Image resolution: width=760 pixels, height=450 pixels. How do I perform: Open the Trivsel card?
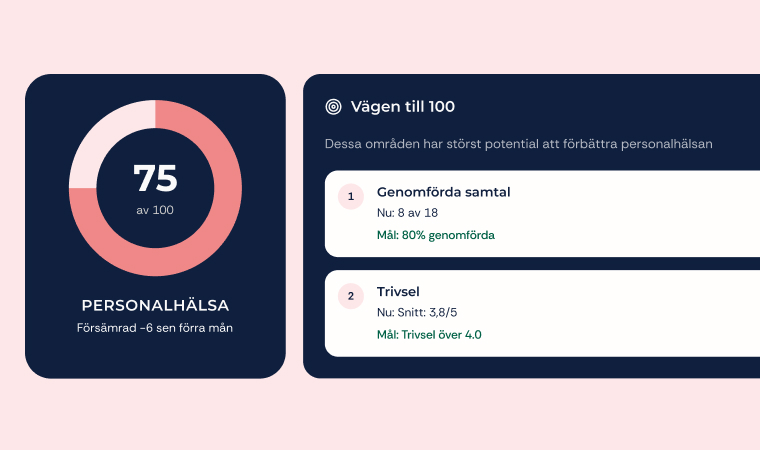coord(542,313)
